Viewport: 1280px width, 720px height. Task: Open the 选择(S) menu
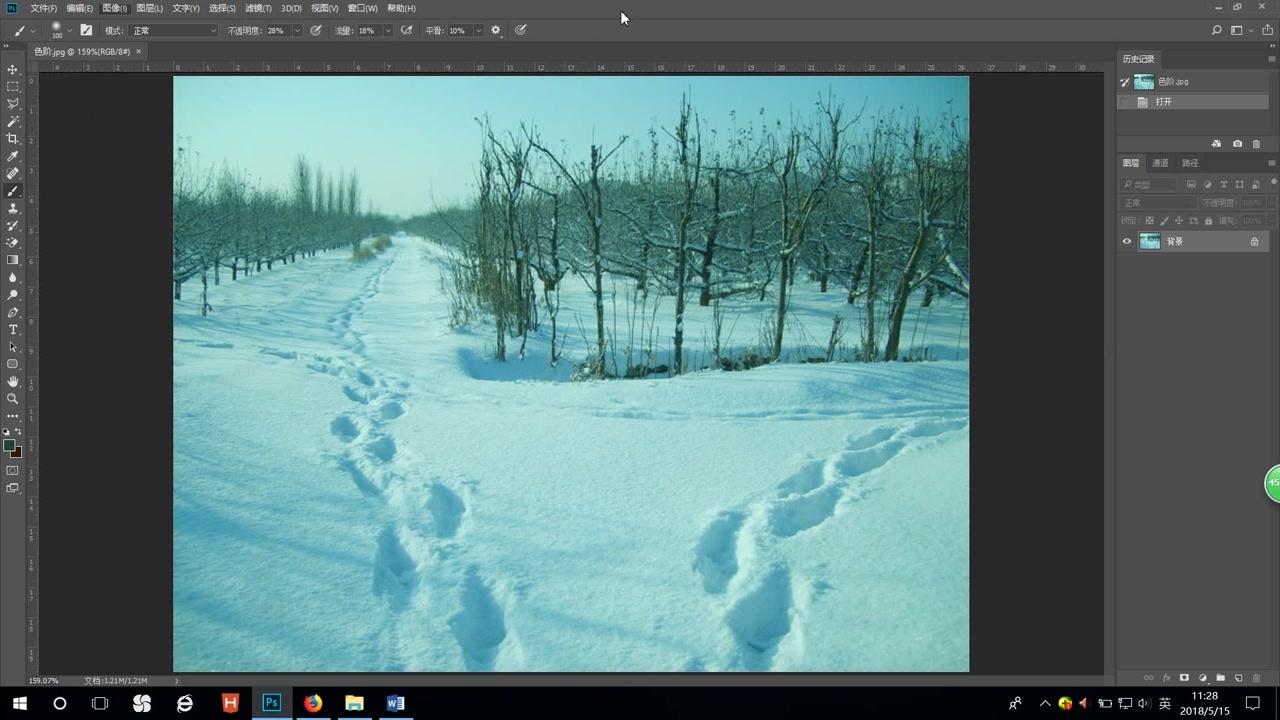click(222, 8)
